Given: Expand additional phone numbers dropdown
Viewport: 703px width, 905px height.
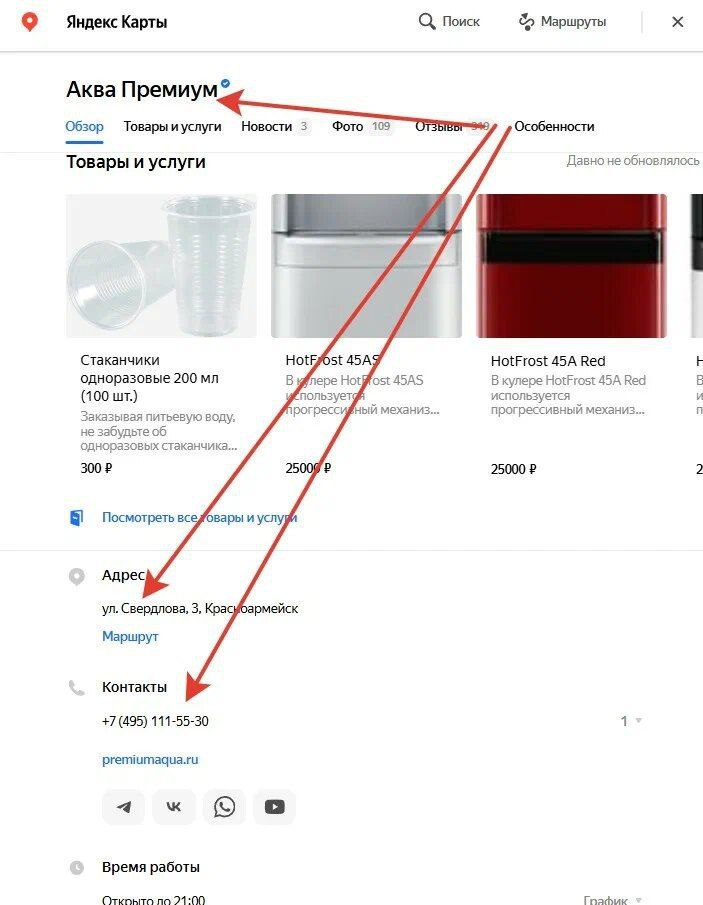Looking at the screenshot, I should click(631, 720).
